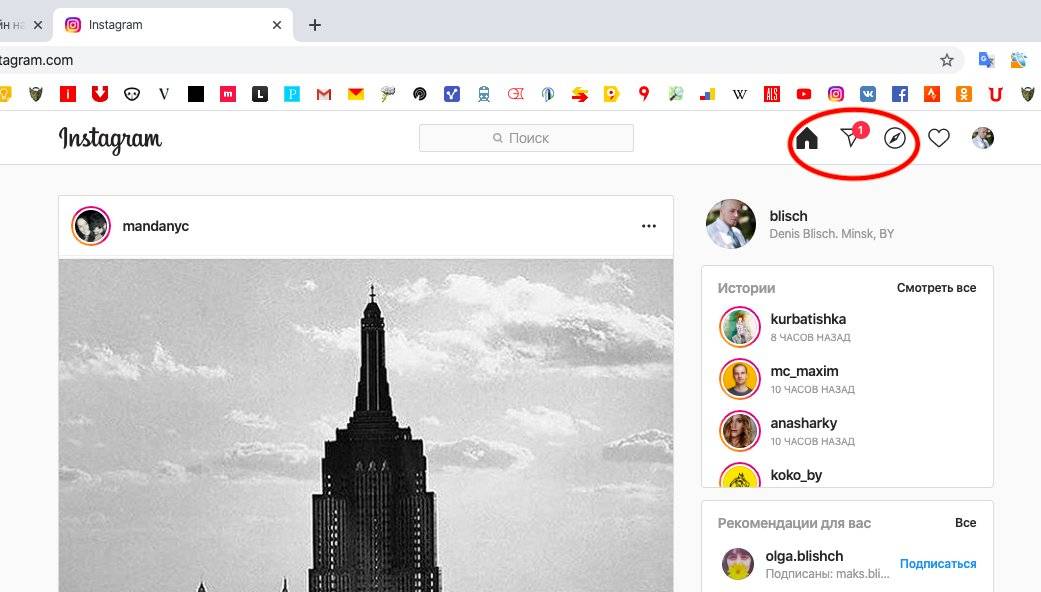Open Wikipedia bookmark in bookmarks bar
The height and width of the screenshot is (592, 1041).
(740, 94)
